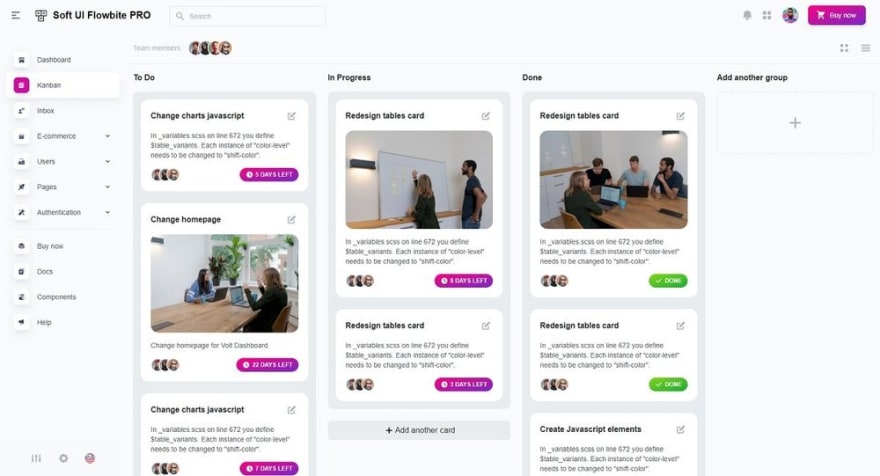Open the language flag selector
Image resolution: width=880 pixels, height=476 pixels.
click(x=90, y=458)
